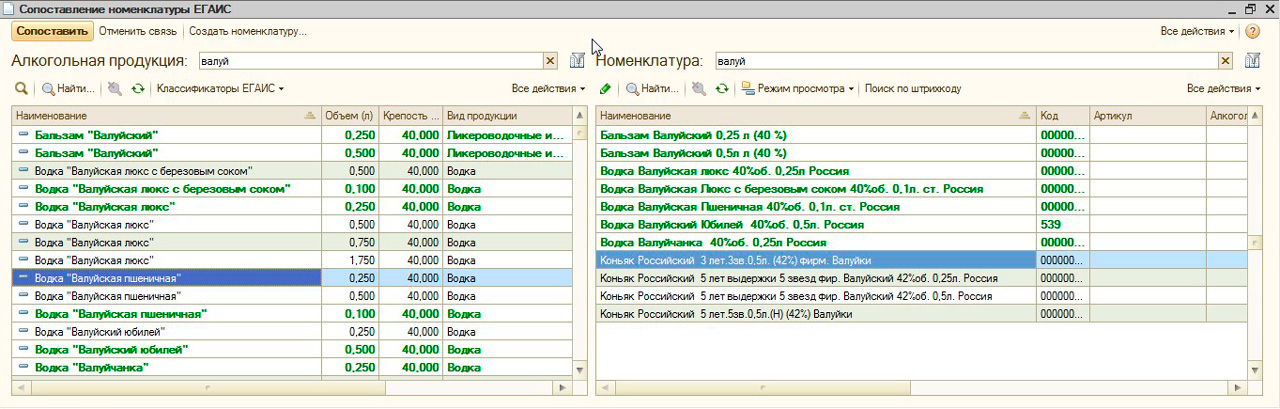The image size is (1280, 409).
Task: Clear the Алкогольная продукция search with X
Action: click(x=549, y=61)
